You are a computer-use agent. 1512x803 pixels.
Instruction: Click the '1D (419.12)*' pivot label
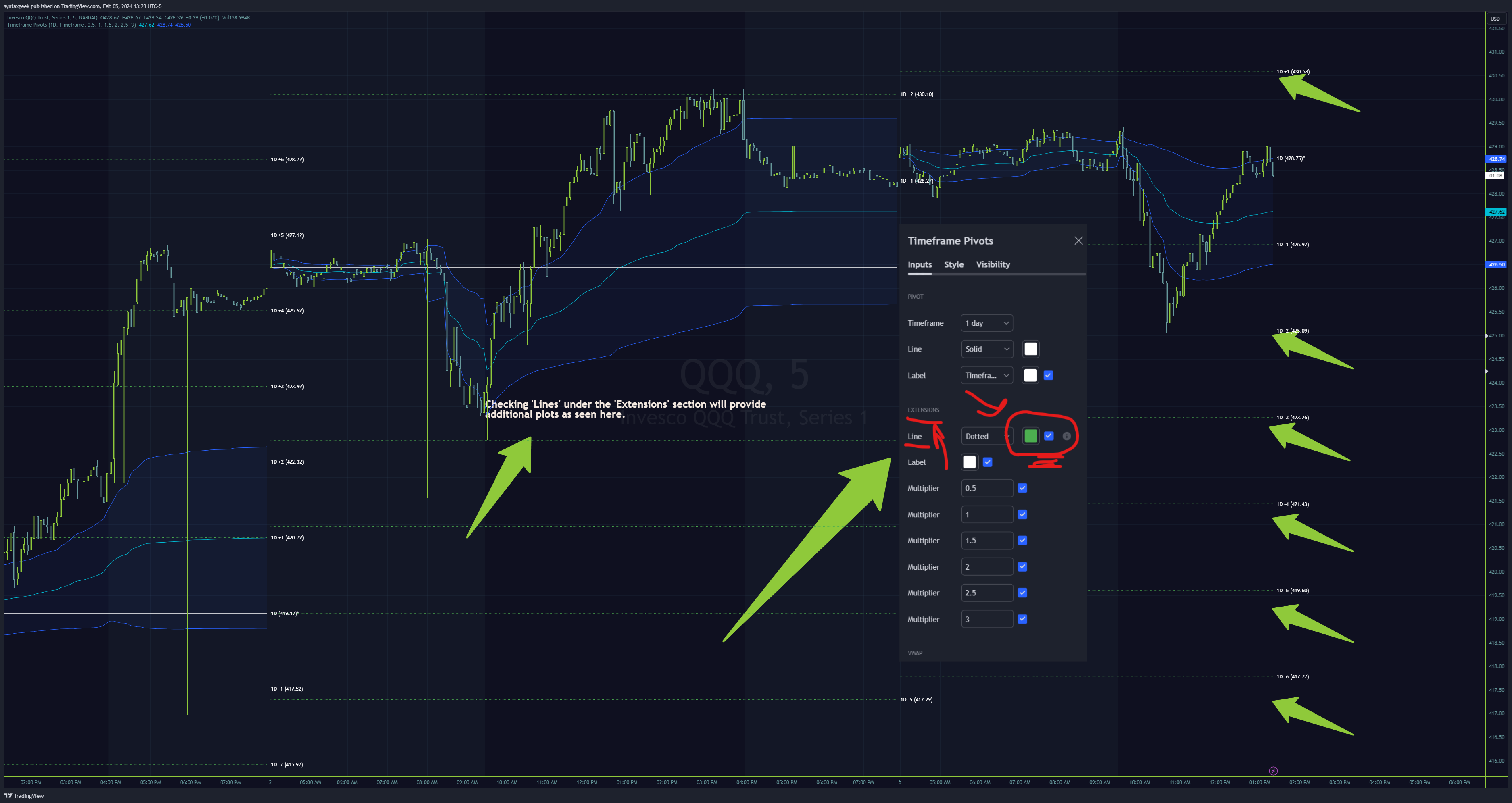click(285, 614)
